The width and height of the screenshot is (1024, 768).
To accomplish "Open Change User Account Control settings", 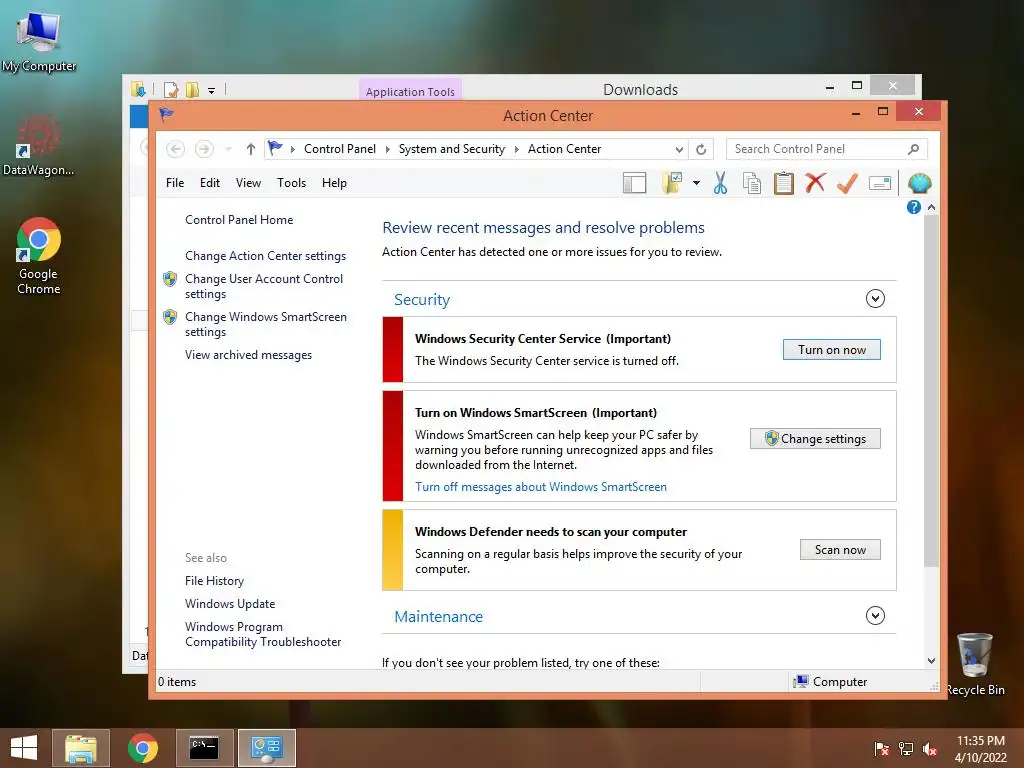I will click(264, 287).
